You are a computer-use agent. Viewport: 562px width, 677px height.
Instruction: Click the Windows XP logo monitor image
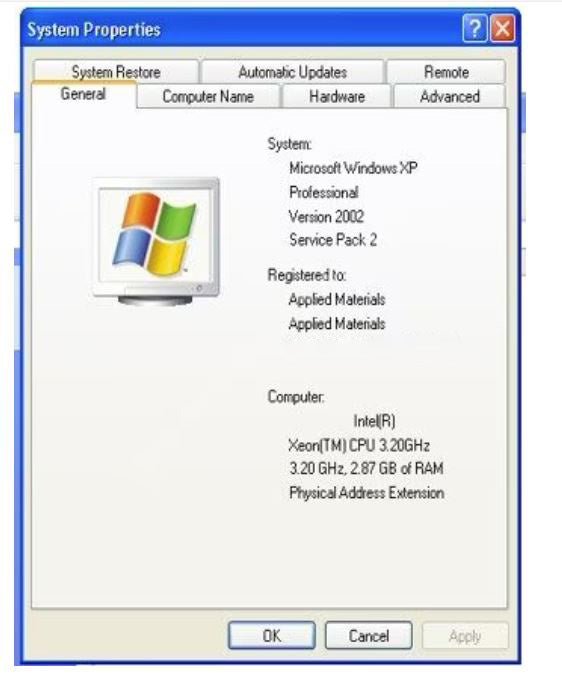tap(156, 242)
